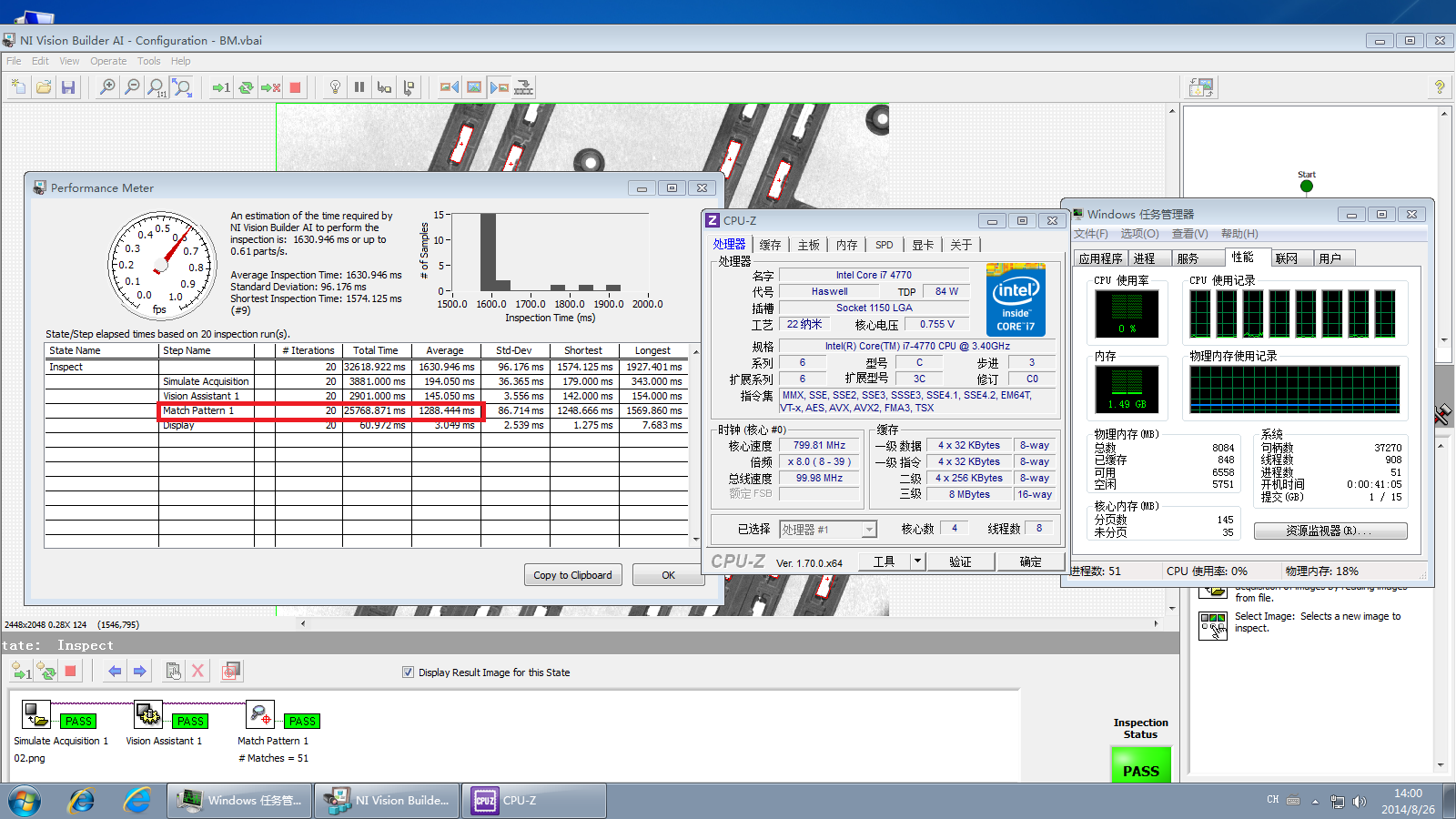Click OK in Performance Meter dialog
The image size is (1456, 819).
click(668, 575)
